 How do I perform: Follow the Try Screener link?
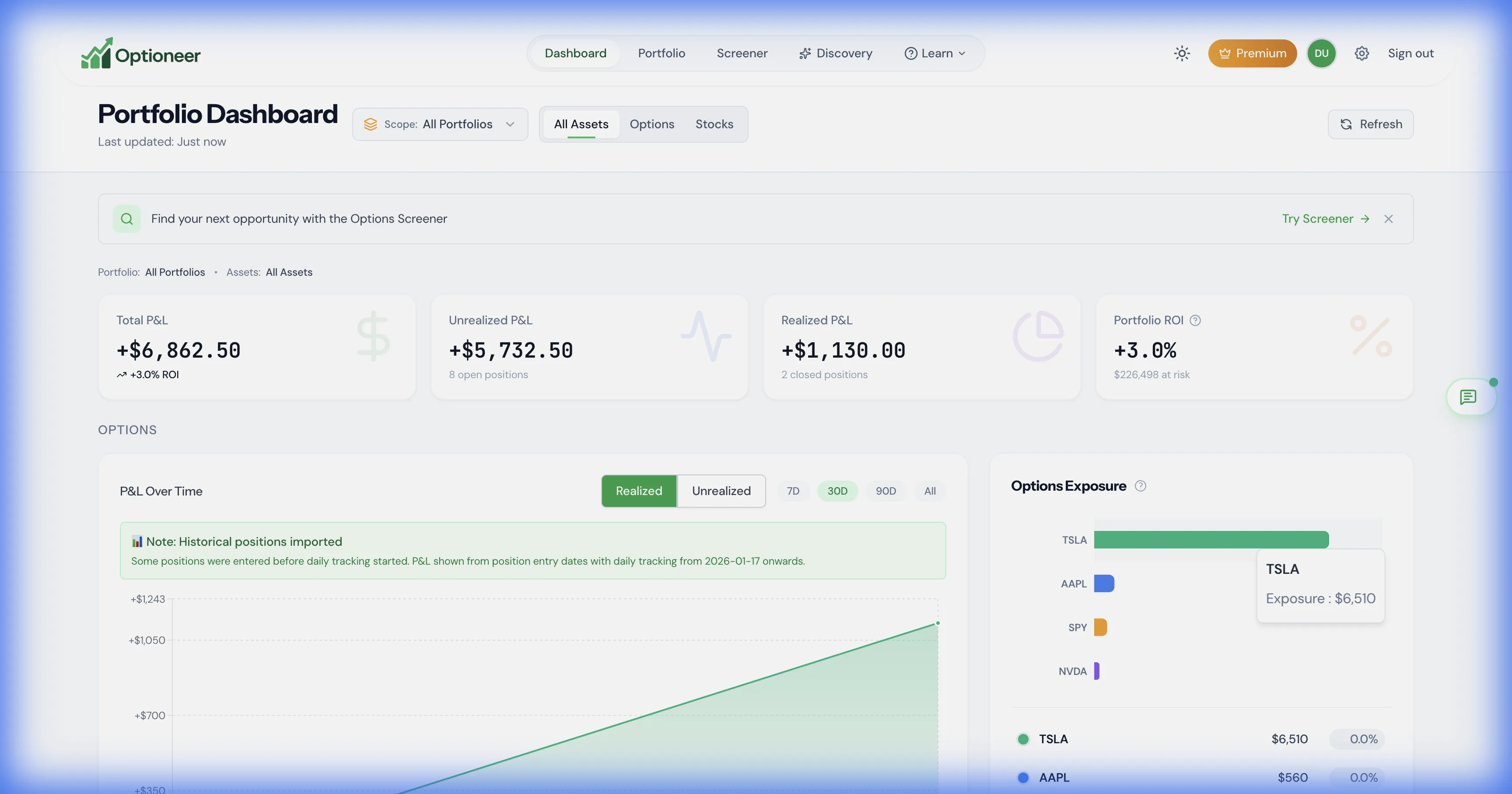click(x=1325, y=218)
